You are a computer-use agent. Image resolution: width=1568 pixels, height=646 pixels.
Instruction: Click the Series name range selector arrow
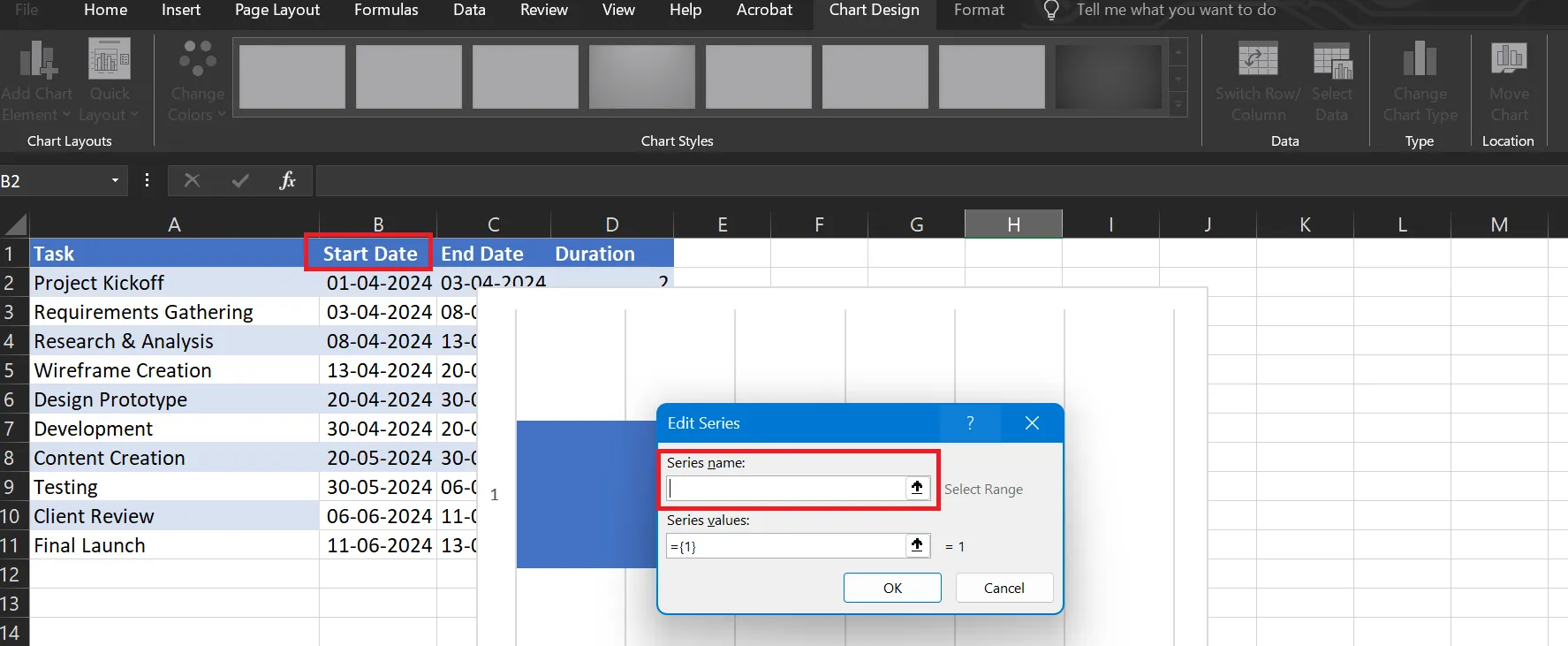[x=917, y=488]
